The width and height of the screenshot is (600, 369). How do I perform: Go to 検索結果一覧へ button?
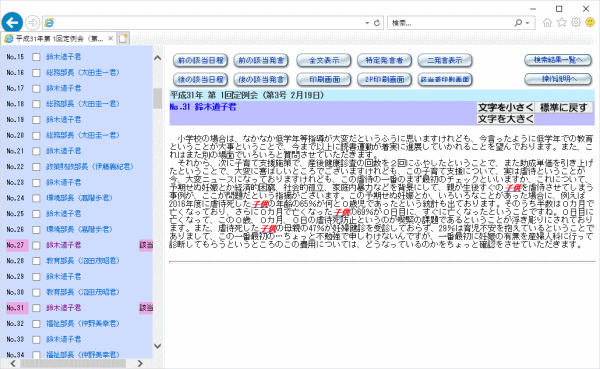point(558,60)
